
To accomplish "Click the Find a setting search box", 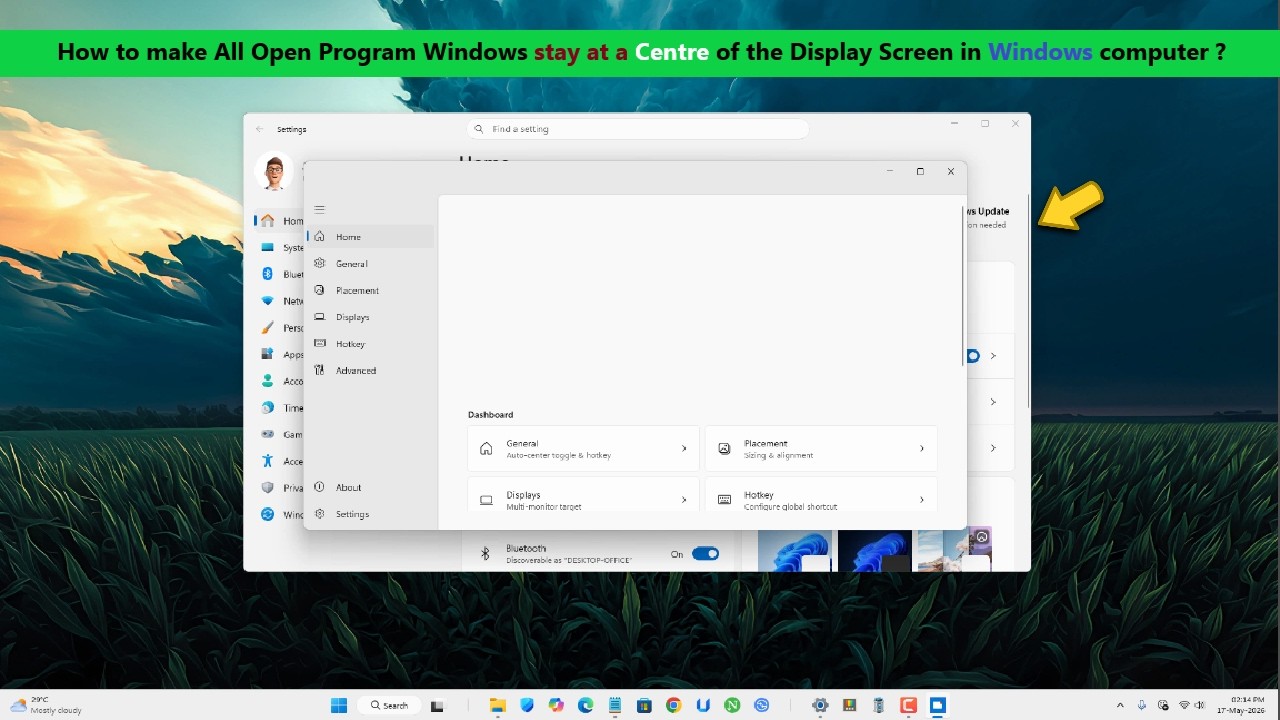I will pyautogui.click(x=637, y=129).
